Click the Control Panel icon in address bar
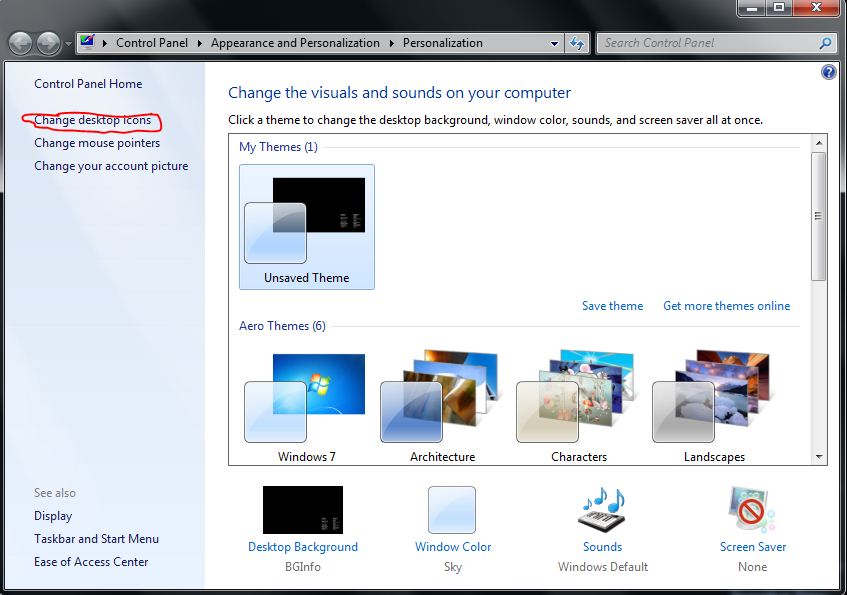847x595 pixels. tap(87, 42)
